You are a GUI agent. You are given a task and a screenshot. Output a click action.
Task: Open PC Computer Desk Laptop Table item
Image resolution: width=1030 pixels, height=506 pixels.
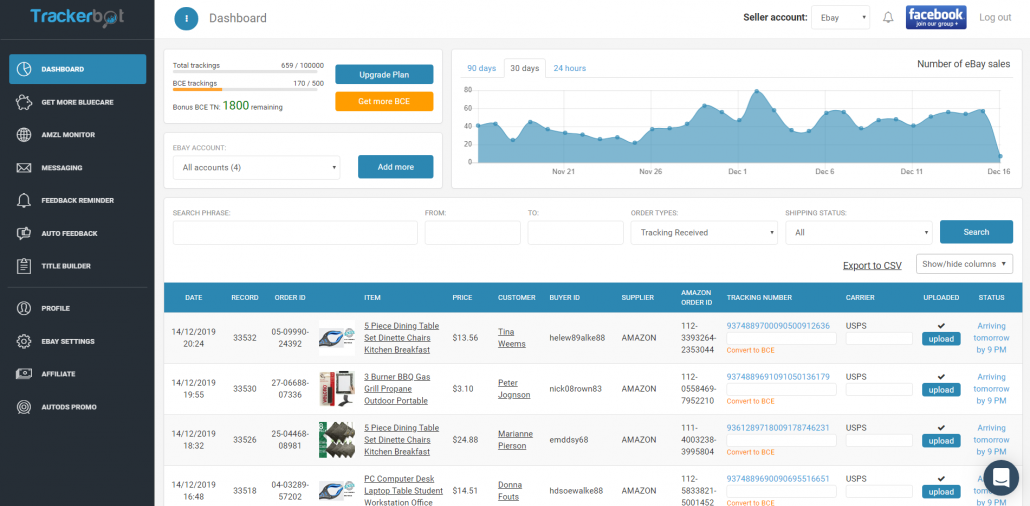point(403,490)
